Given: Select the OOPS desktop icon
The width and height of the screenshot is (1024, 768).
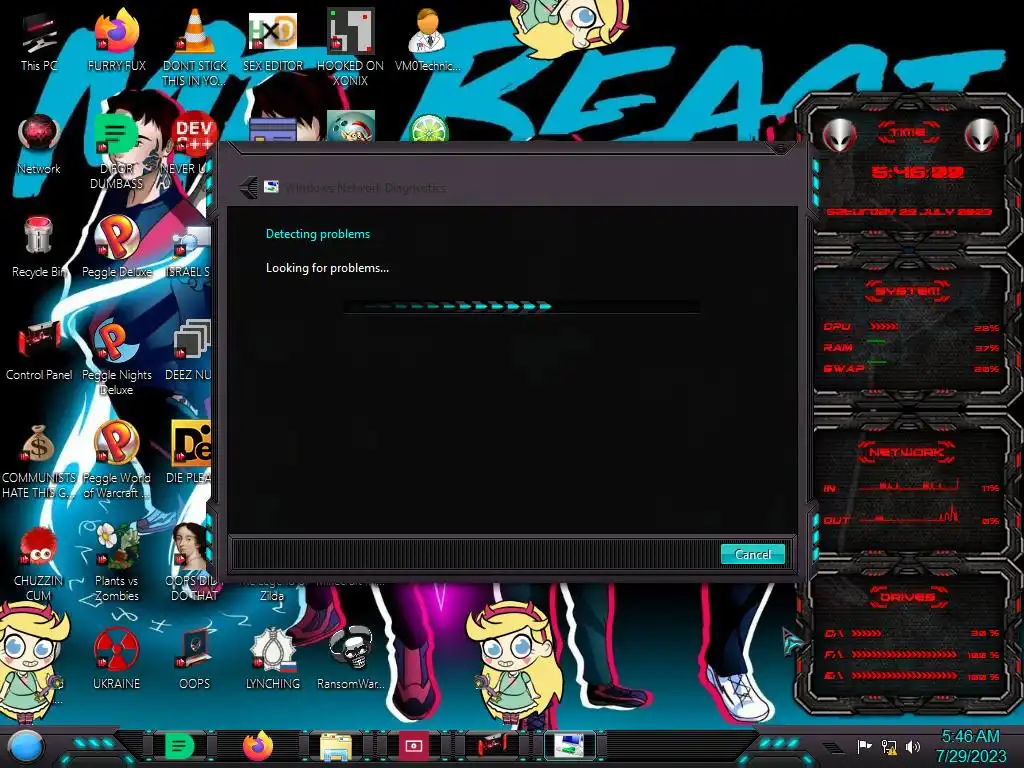Looking at the screenshot, I should click(x=195, y=658).
